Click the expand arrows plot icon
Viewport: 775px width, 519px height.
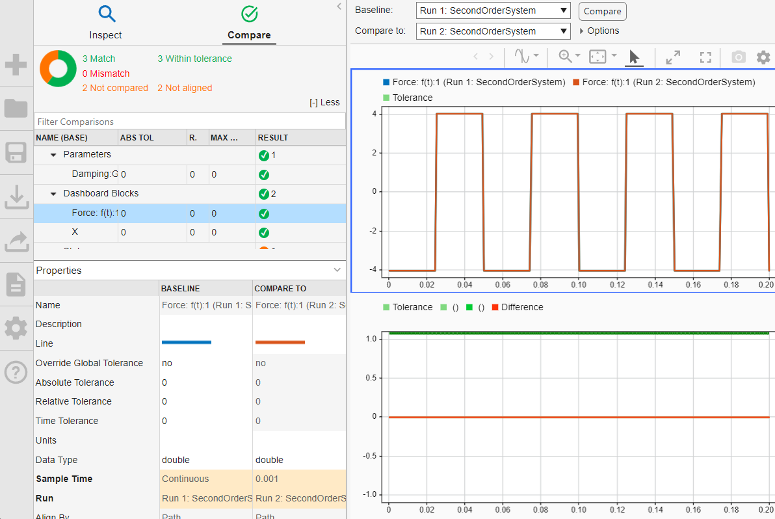coord(672,57)
